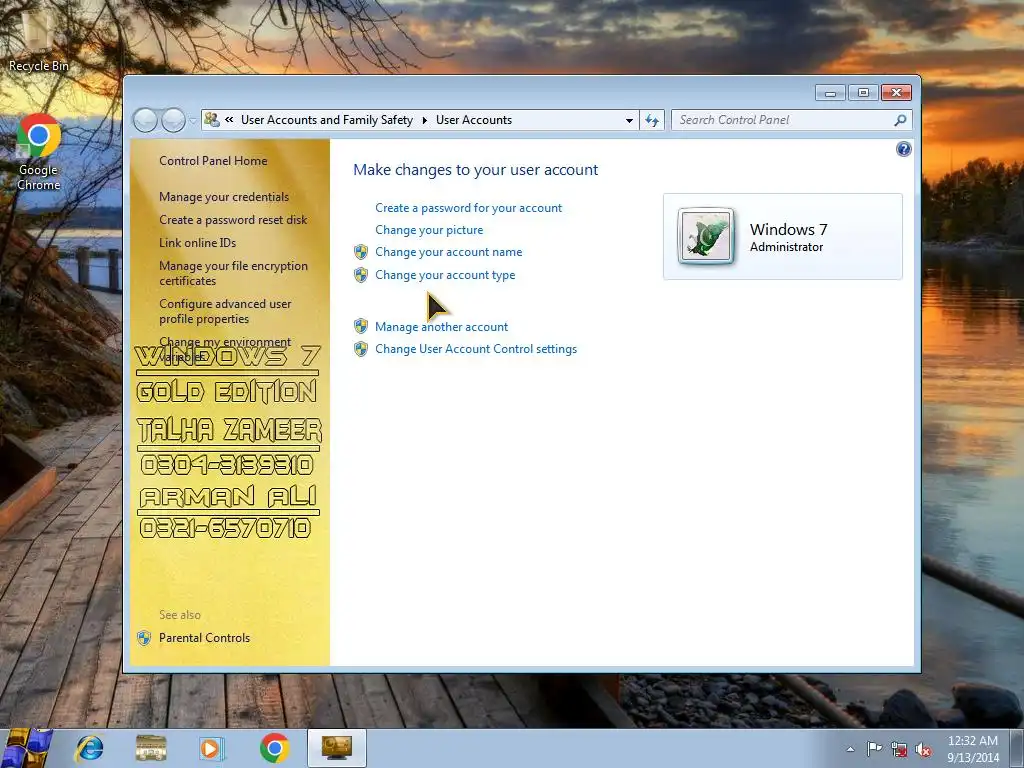Open Internet Explorer from taskbar
Screen dimensions: 1024x768
click(x=89, y=748)
